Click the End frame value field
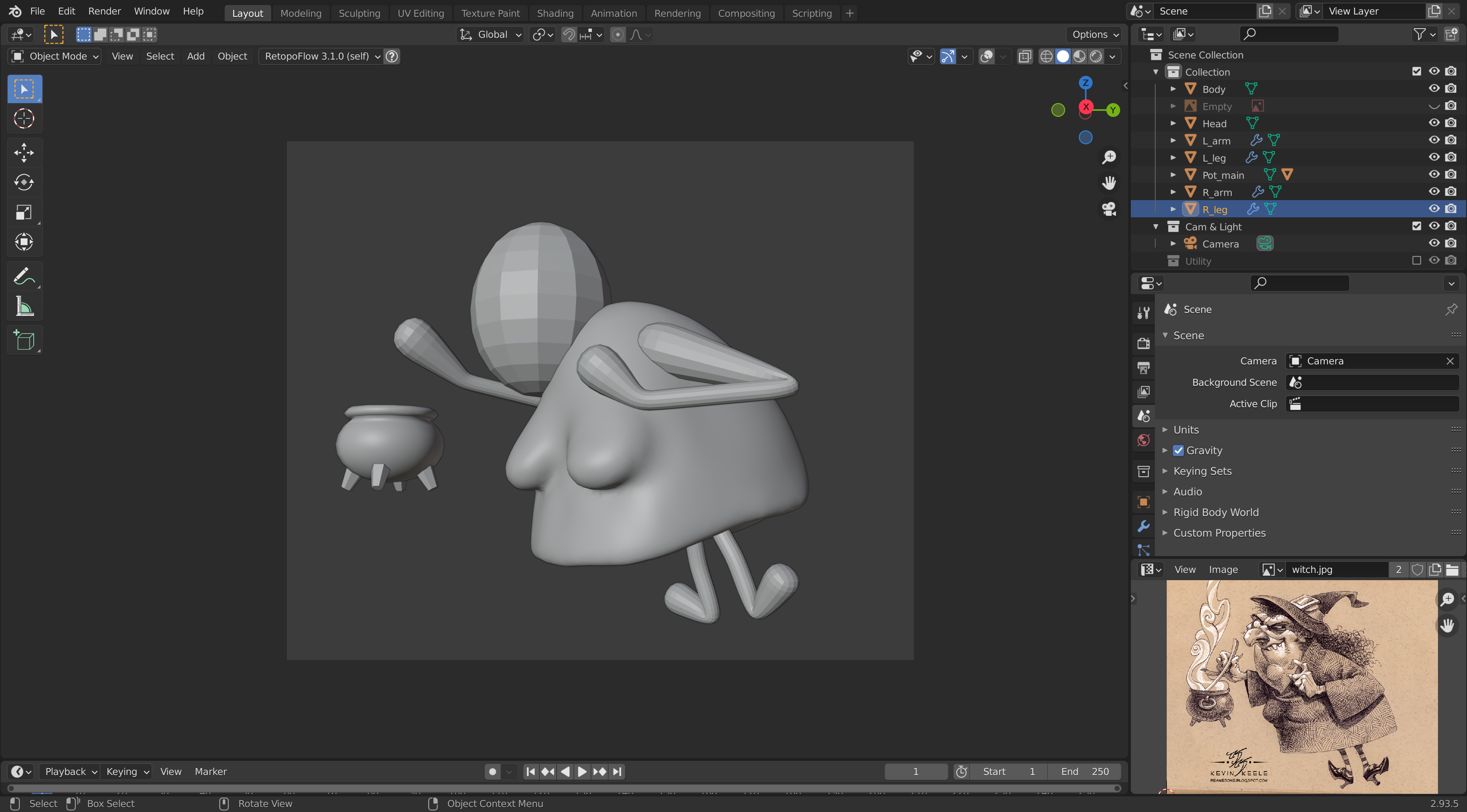 1085,771
